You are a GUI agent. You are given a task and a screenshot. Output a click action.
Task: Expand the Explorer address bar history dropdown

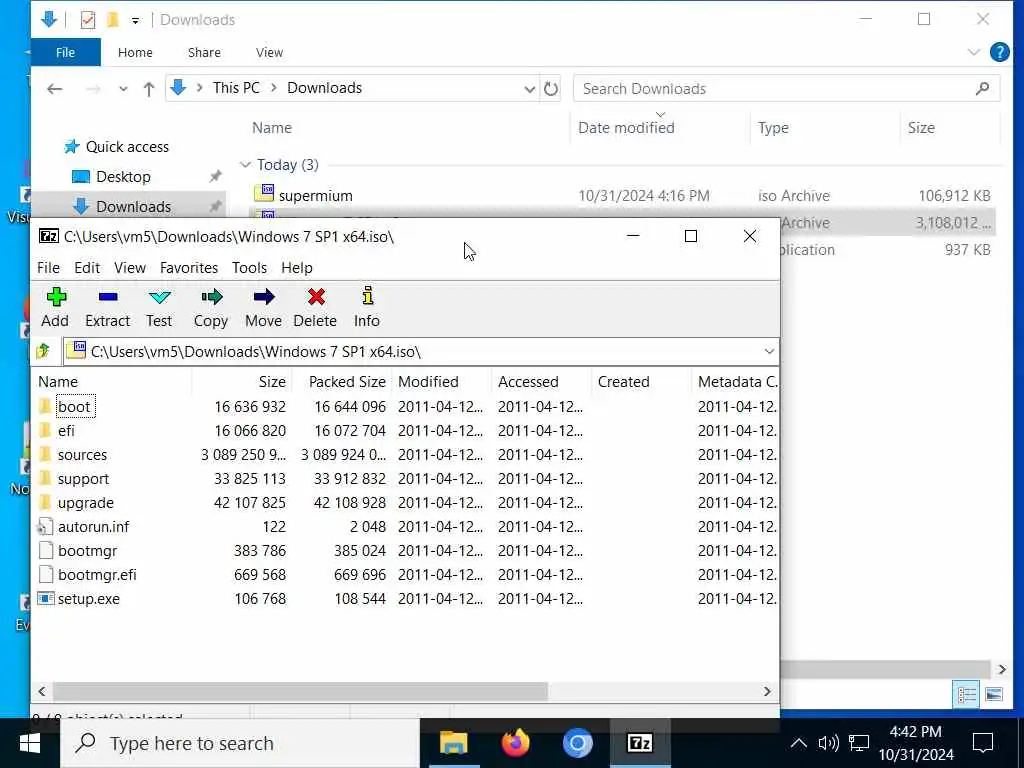click(x=530, y=89)
